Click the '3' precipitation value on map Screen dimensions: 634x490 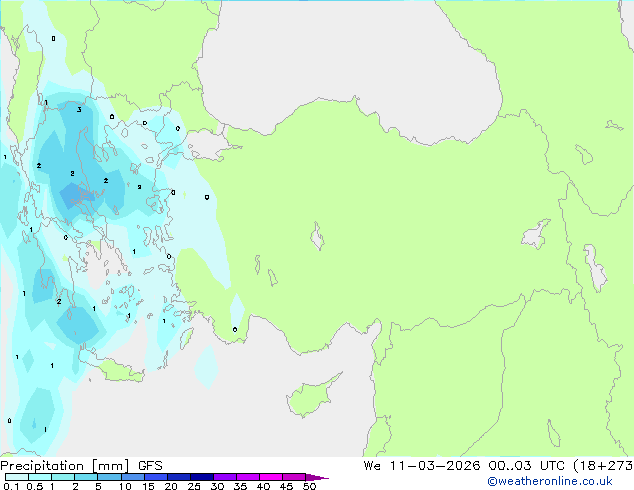[79, 110]
